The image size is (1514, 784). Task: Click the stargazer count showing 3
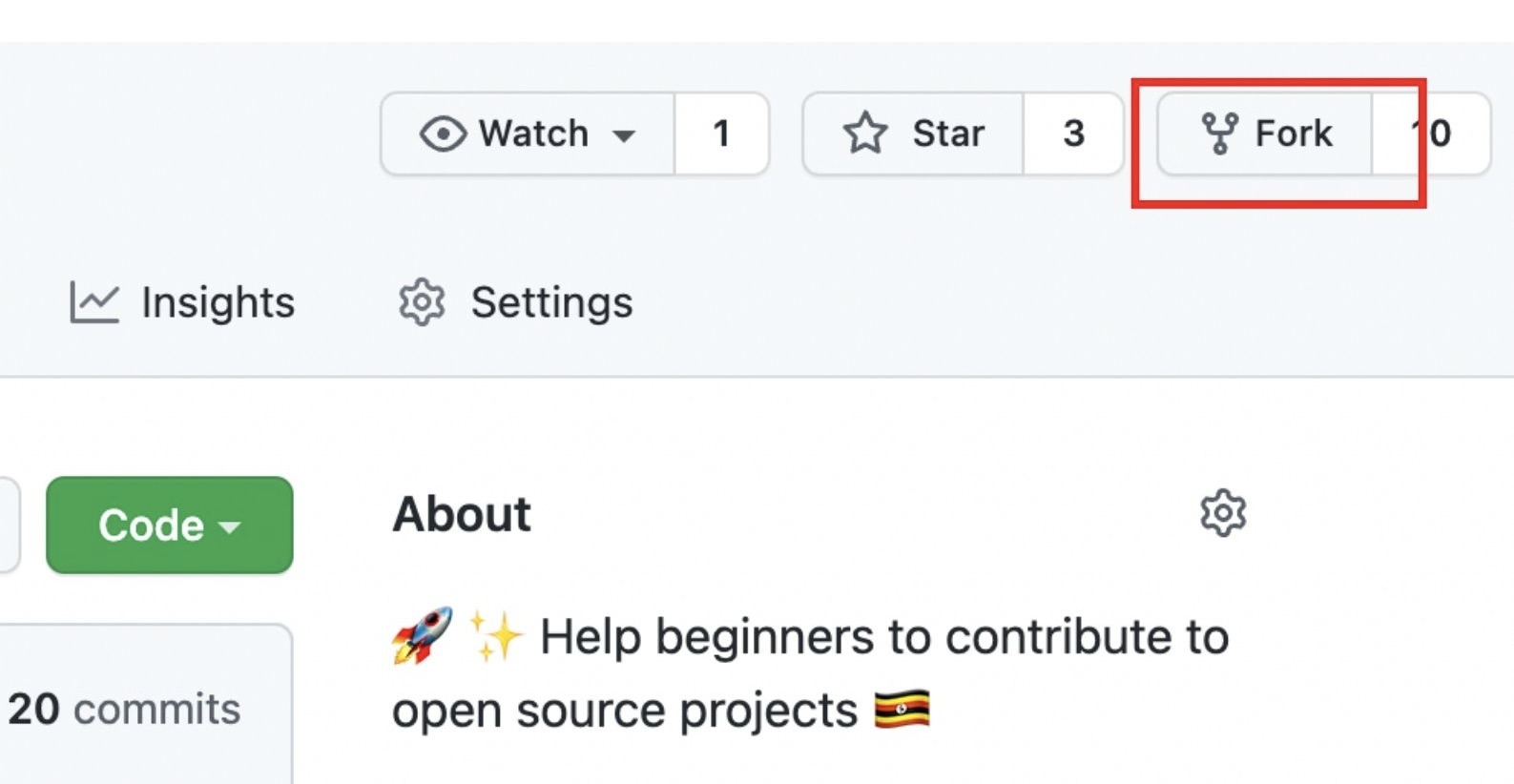point(1075,134)
